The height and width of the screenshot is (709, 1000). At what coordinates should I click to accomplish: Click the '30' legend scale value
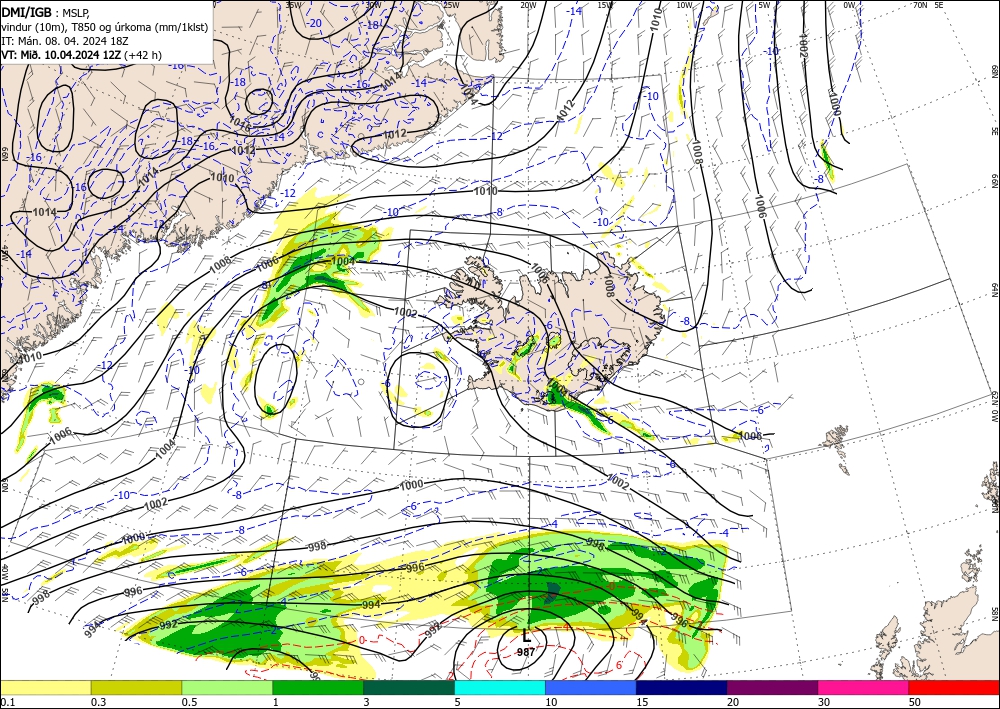point(825,702)
